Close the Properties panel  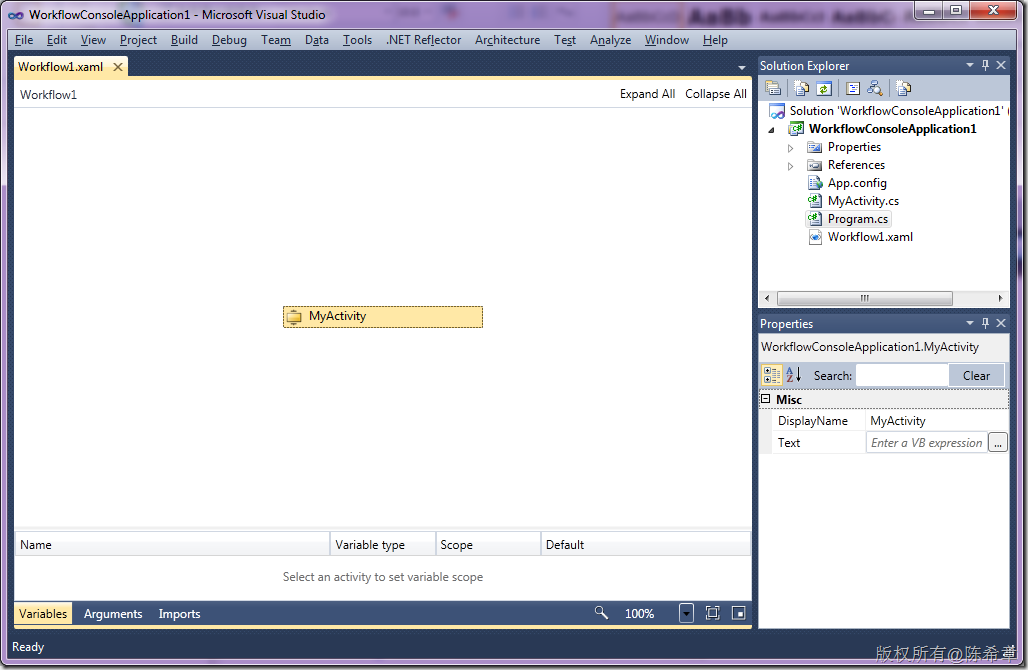1001,323
